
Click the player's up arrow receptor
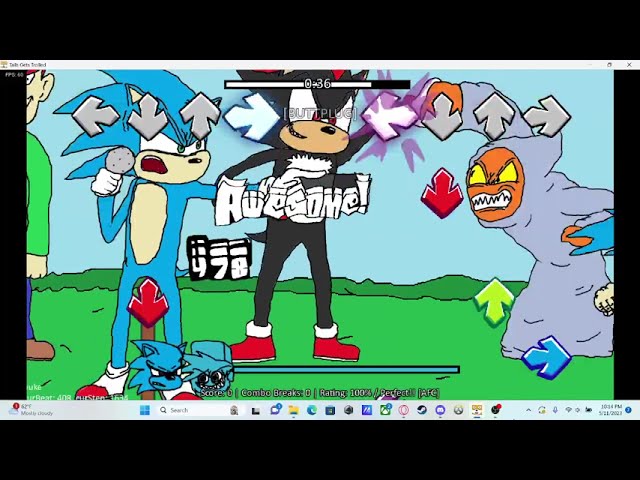(x=495, y=116)
